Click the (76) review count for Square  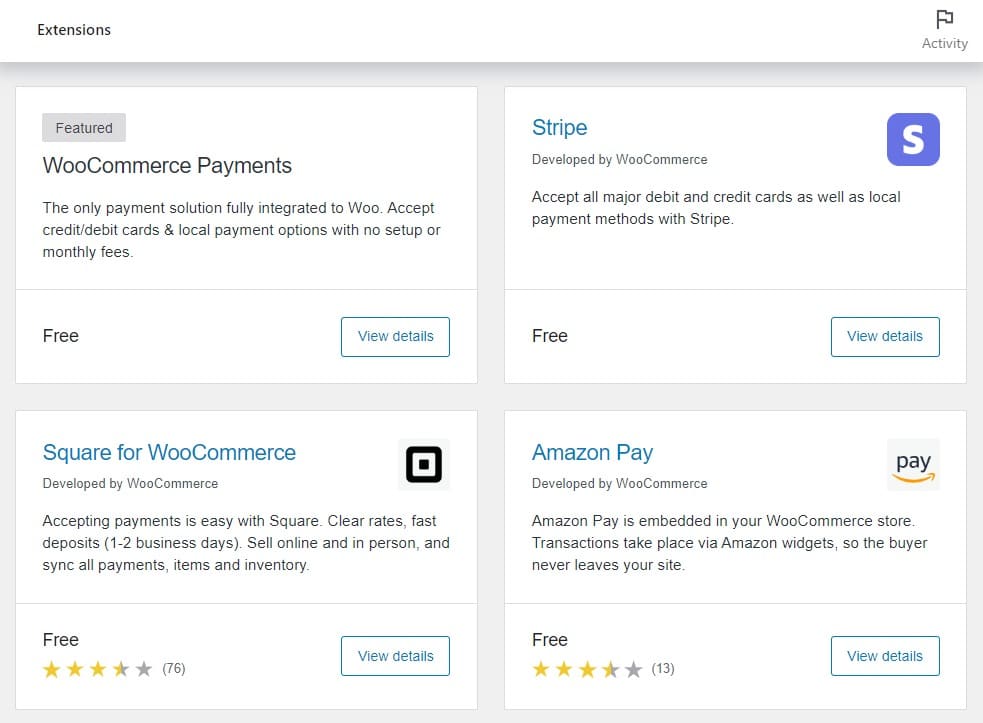pyautogui.click(x=174, y=668)
